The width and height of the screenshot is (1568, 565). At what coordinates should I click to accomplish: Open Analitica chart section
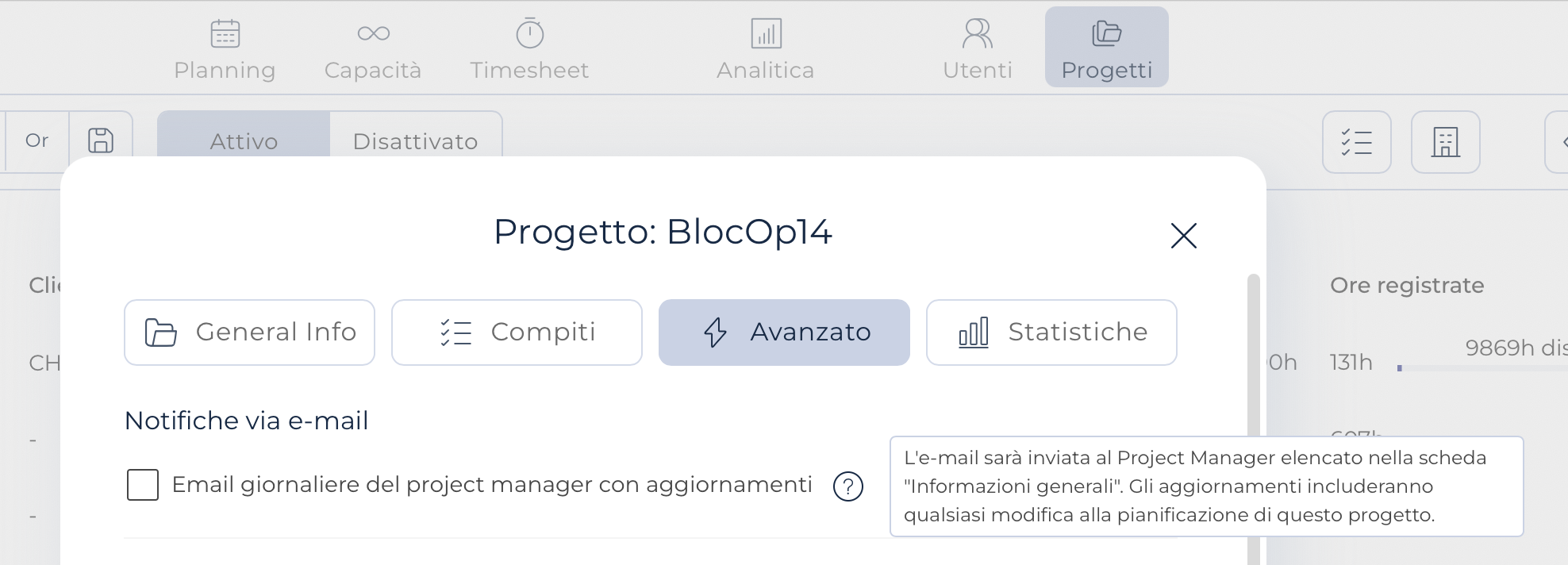coord(766,49)
